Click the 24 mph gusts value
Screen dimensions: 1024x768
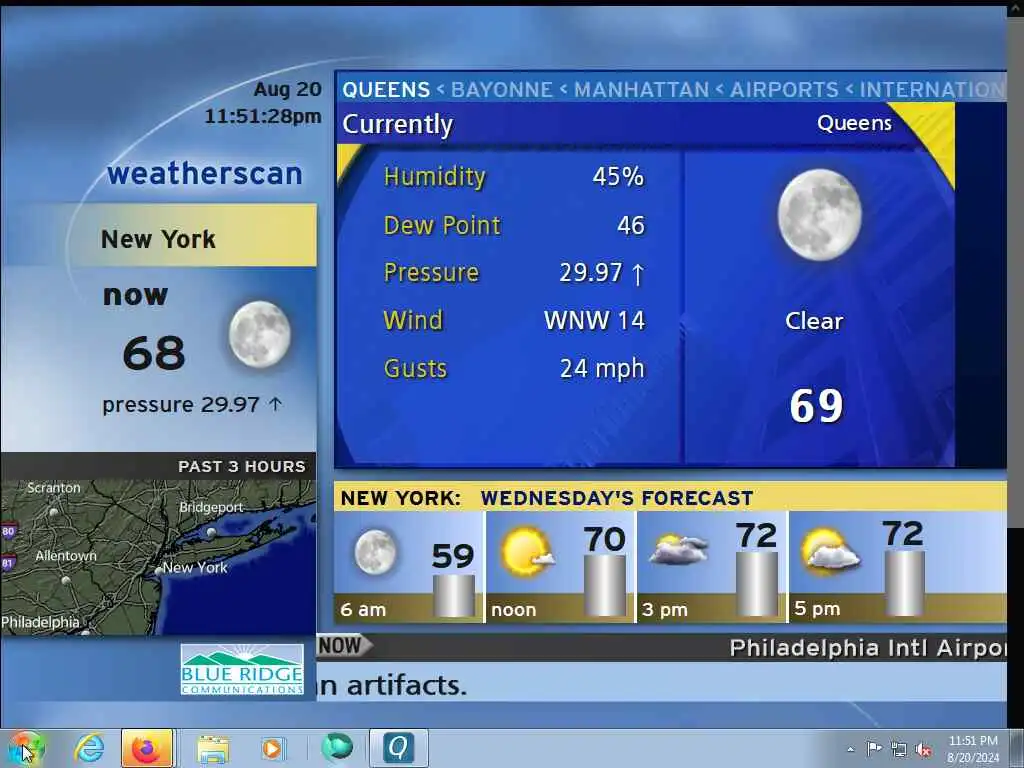click(x=602, y=369)
